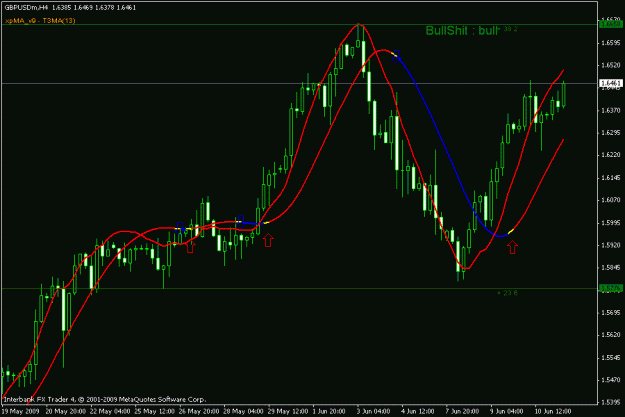Click the '22 May 04:00' time label
Image resolution: width=625 pixels, height=417 pixels.
click(x=110, y=411)
